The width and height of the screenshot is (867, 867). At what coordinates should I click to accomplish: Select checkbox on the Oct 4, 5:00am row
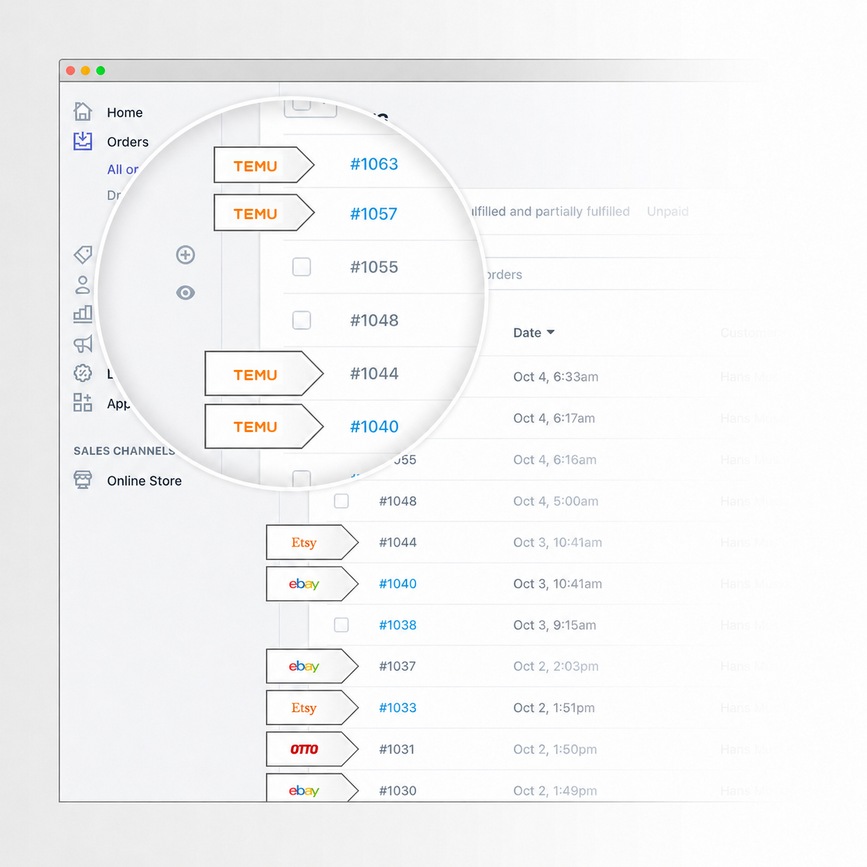pyautogui.click(x=341, y=501)
